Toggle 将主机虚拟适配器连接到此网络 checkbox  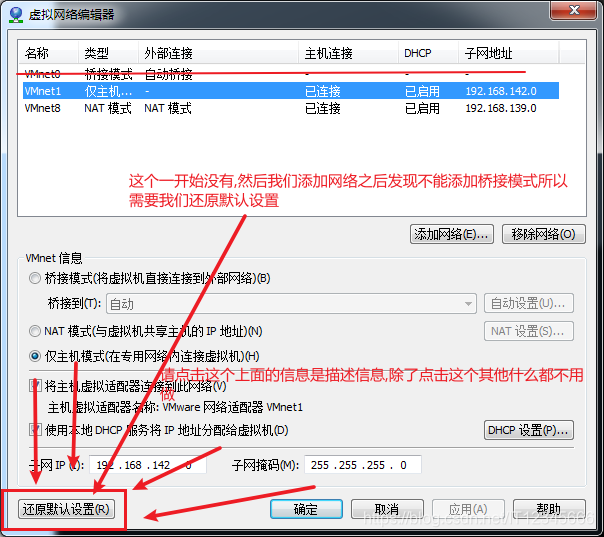point(35,386)
